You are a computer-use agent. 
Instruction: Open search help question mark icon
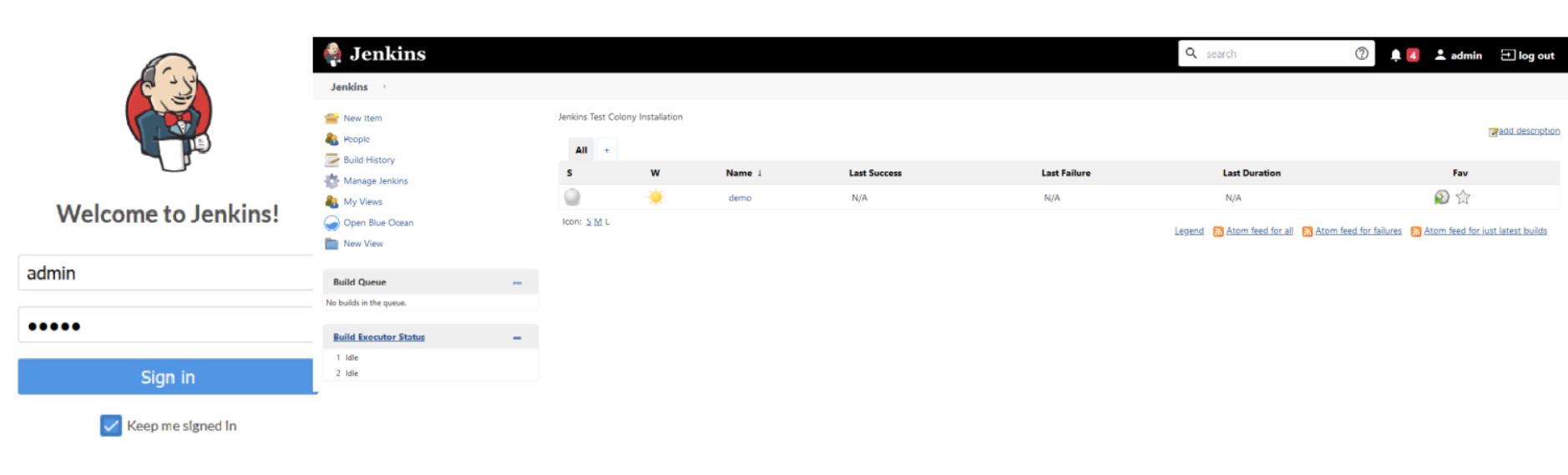(x=1362, y=53)
